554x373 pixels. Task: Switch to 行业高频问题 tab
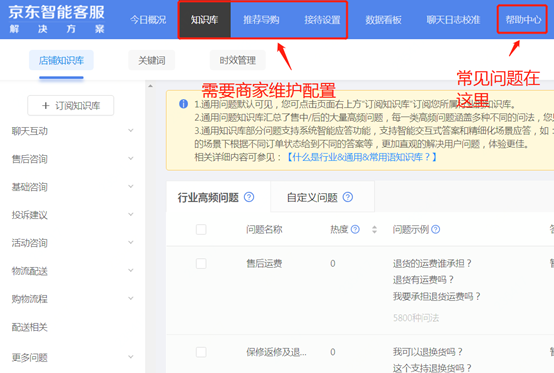click(x=208, y=197)
